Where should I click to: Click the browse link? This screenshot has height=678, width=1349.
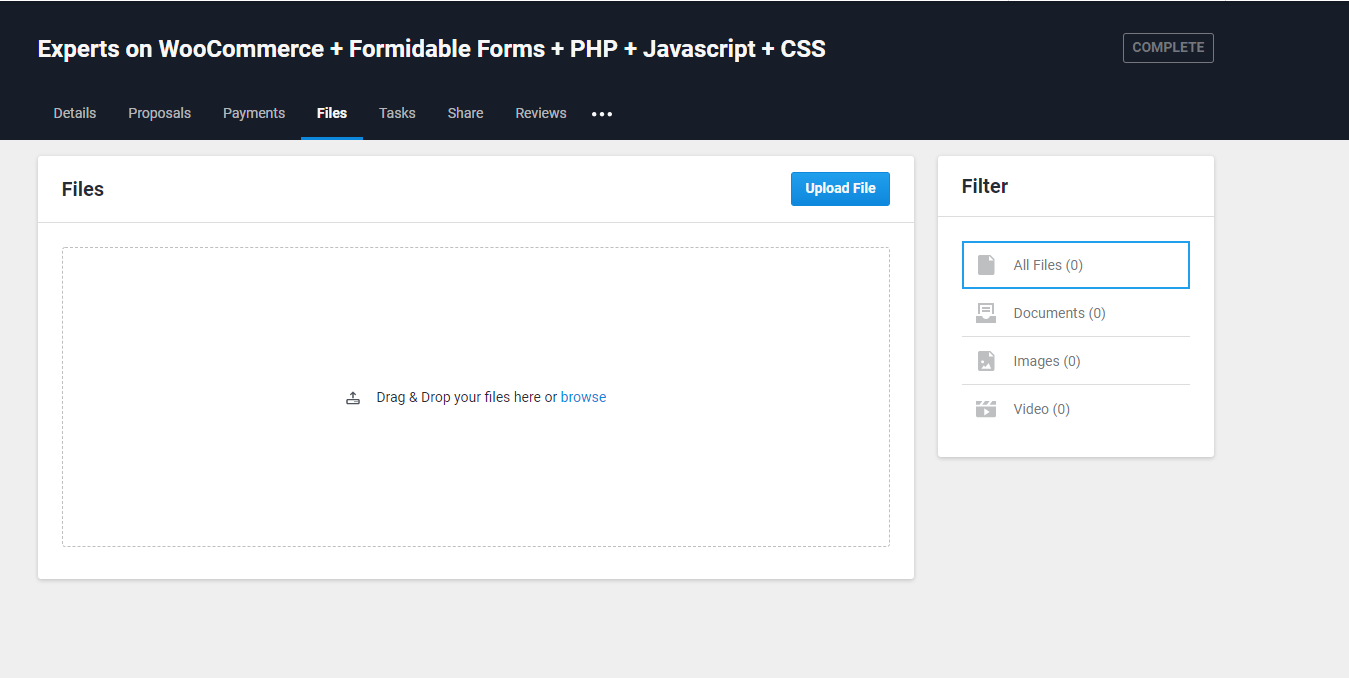583,397
